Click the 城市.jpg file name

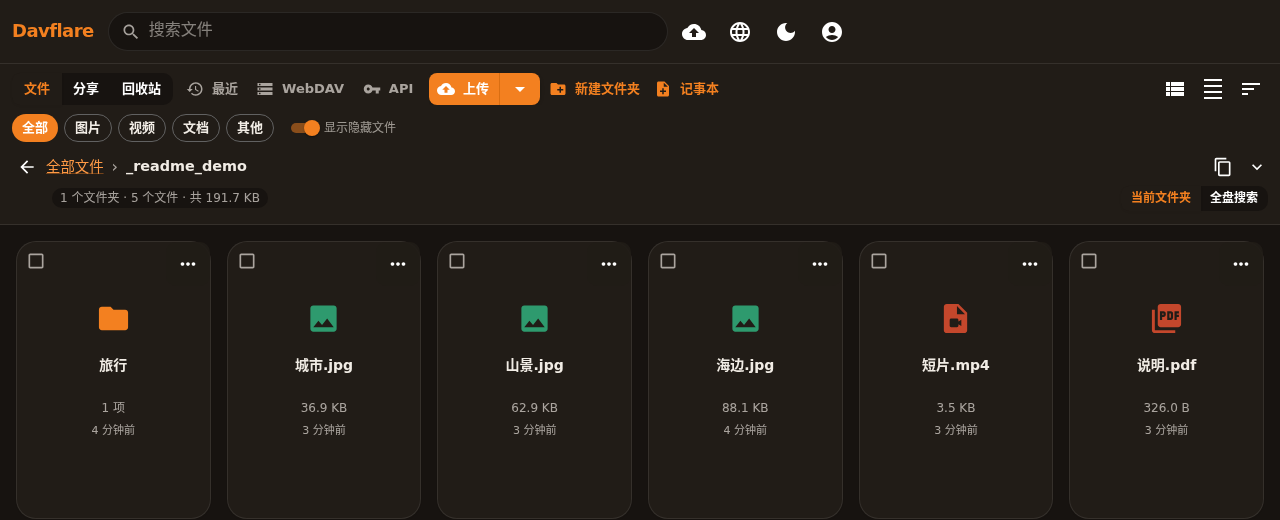tap(323, 366)
